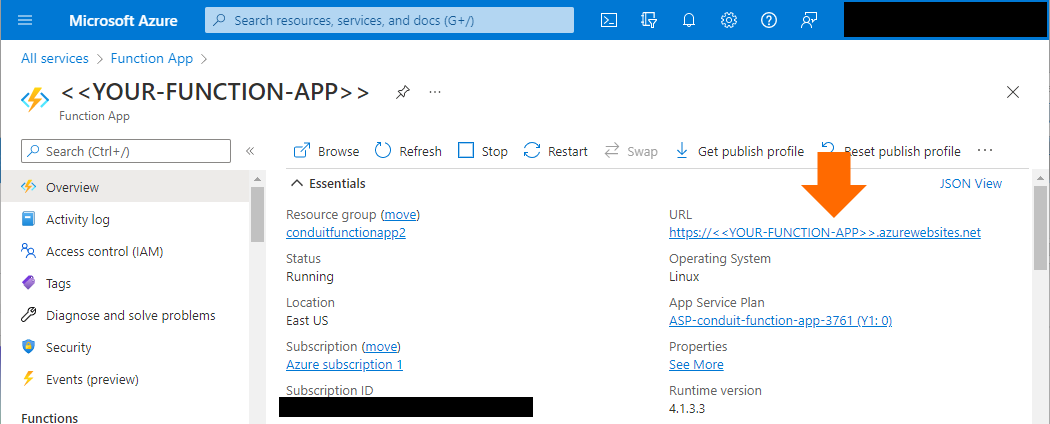This screenshot has width=1050, height=424.
Task: Open JSON View link
Action: (971, 184)
